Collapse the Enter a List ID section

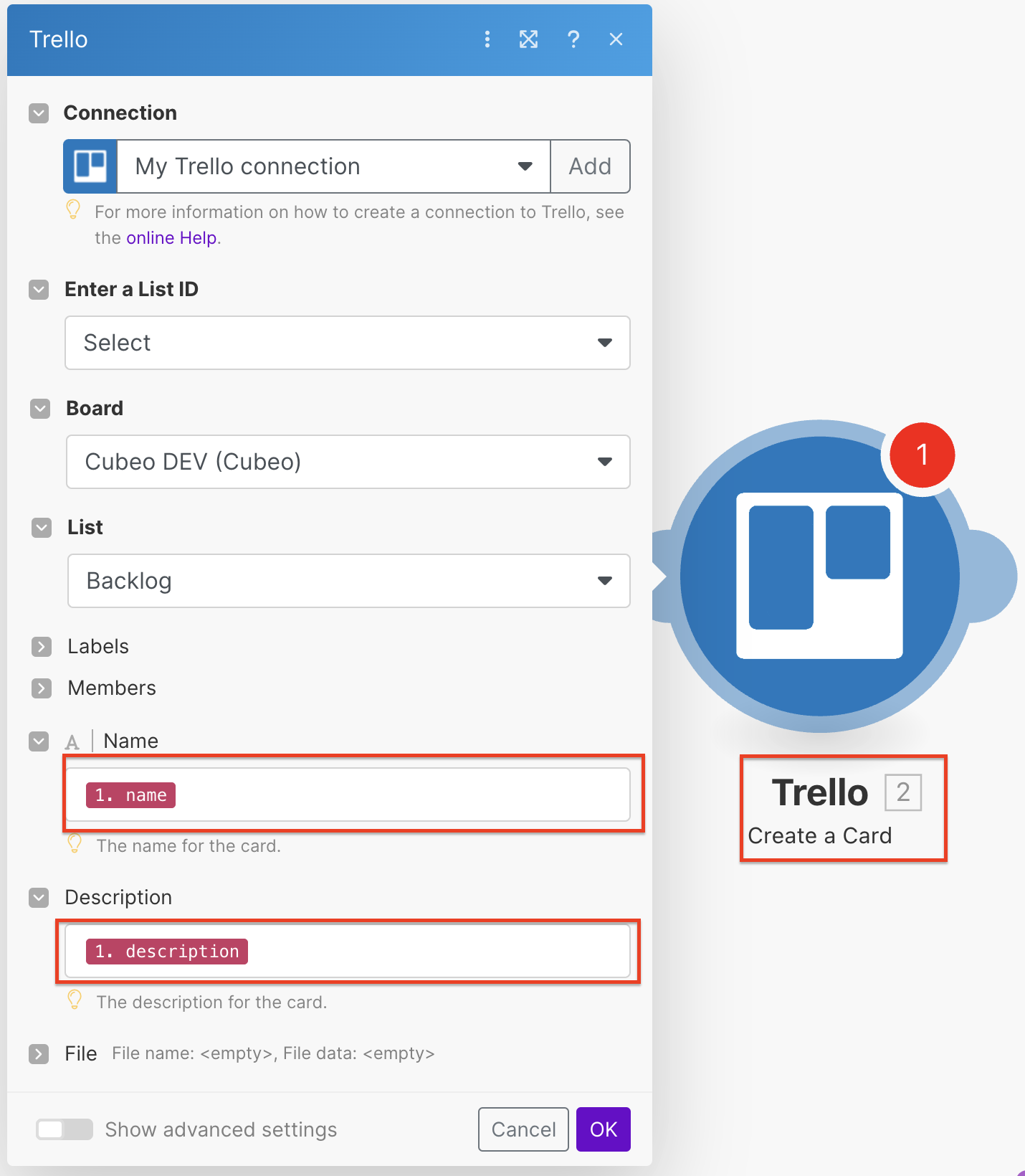click(39, 290)
